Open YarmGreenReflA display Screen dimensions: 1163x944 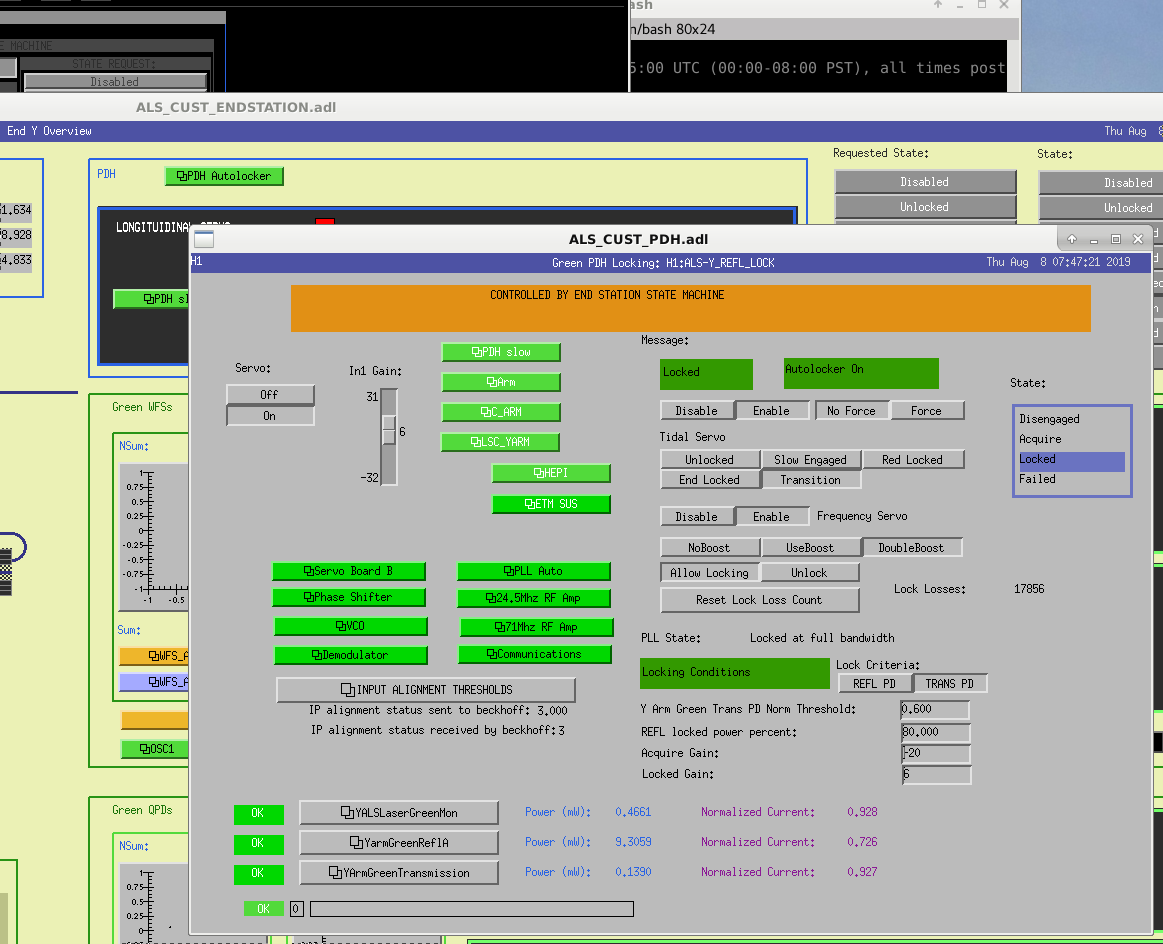[x=399, y=842]
